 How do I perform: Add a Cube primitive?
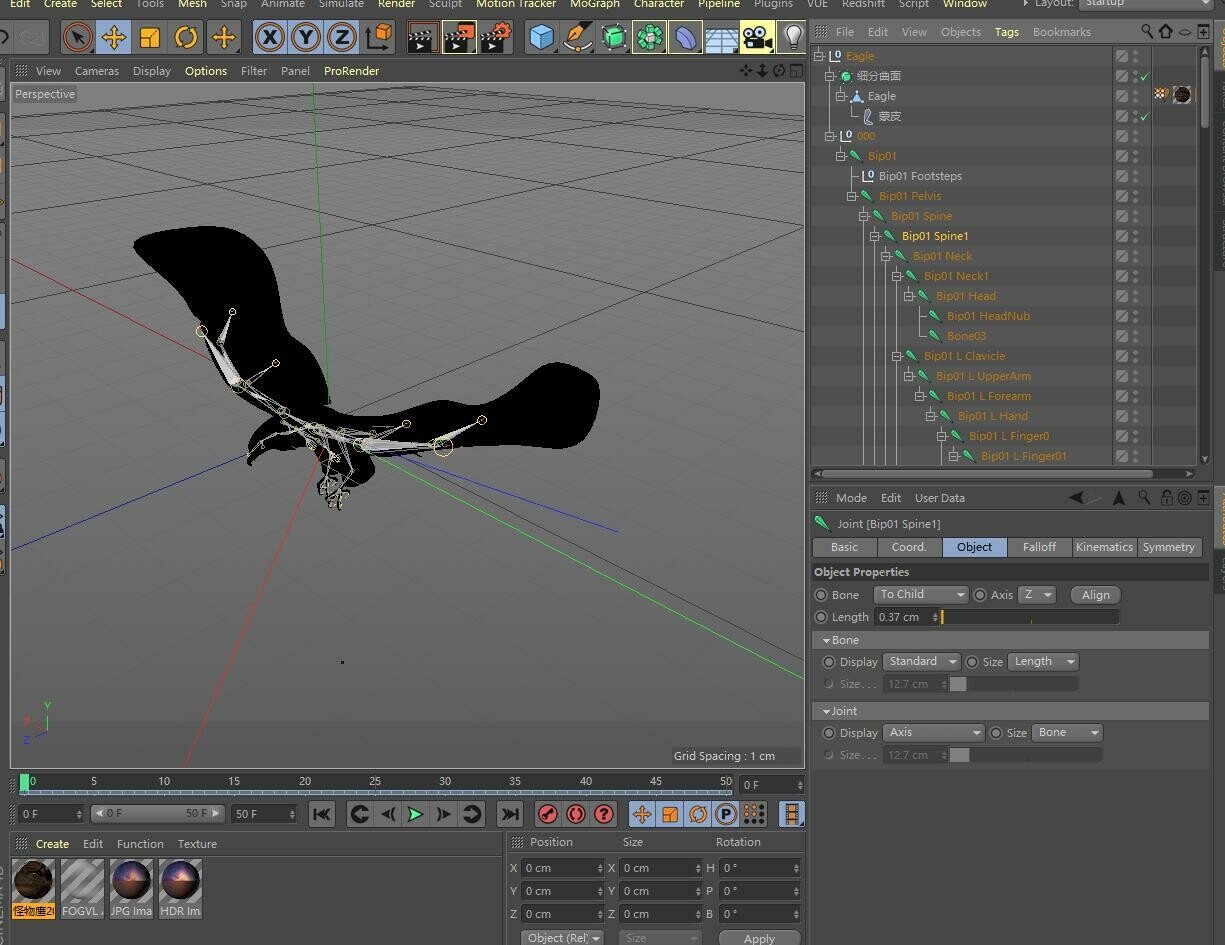point(541,37)
